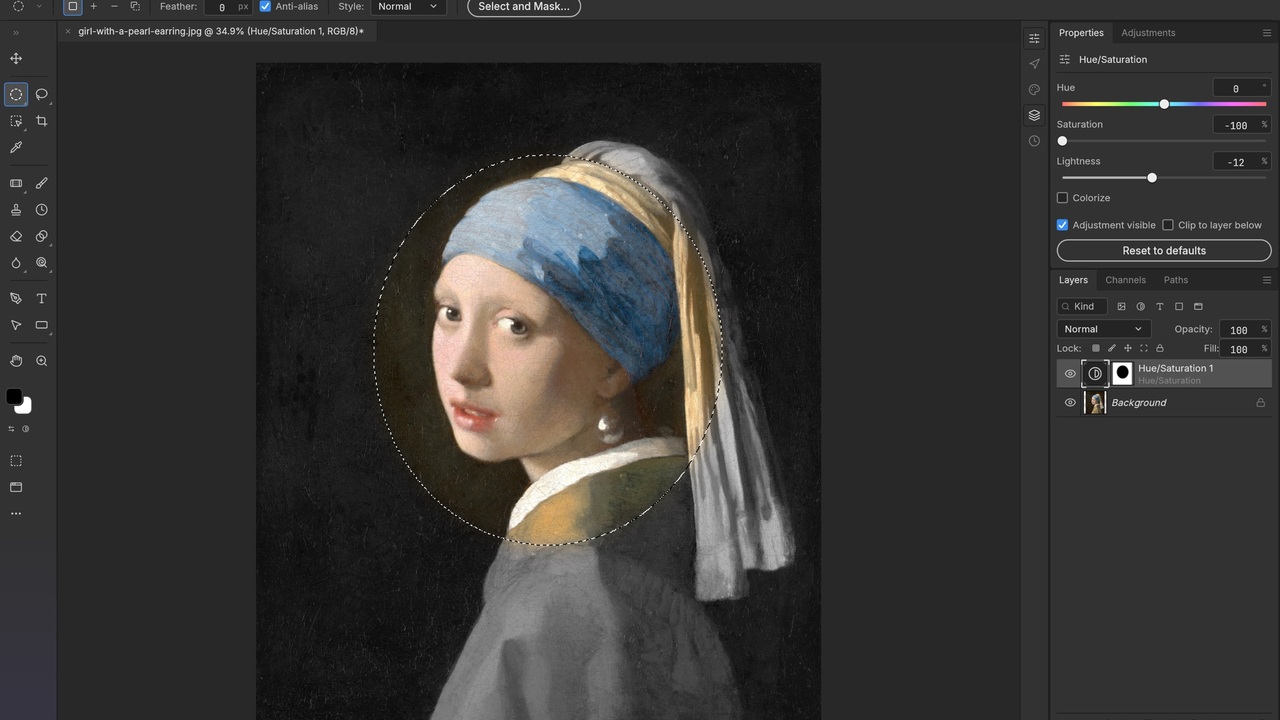Open the Layers panel menu
Image resolution: width=1280 pixels, height=720 pixels.
pos(1267,280)
